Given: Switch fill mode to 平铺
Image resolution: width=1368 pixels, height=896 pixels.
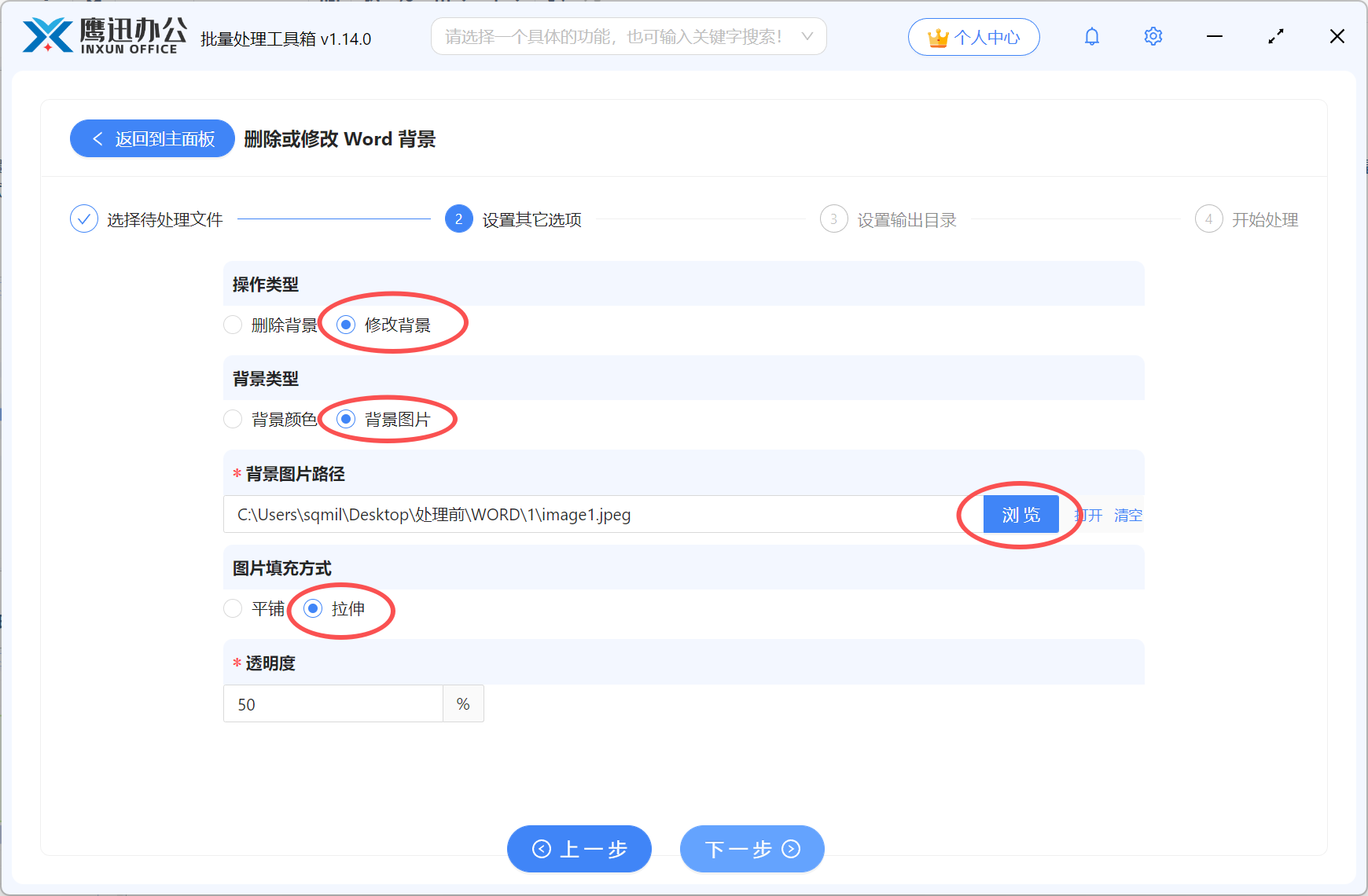Looking at the screenshot, I should point(233,608).
